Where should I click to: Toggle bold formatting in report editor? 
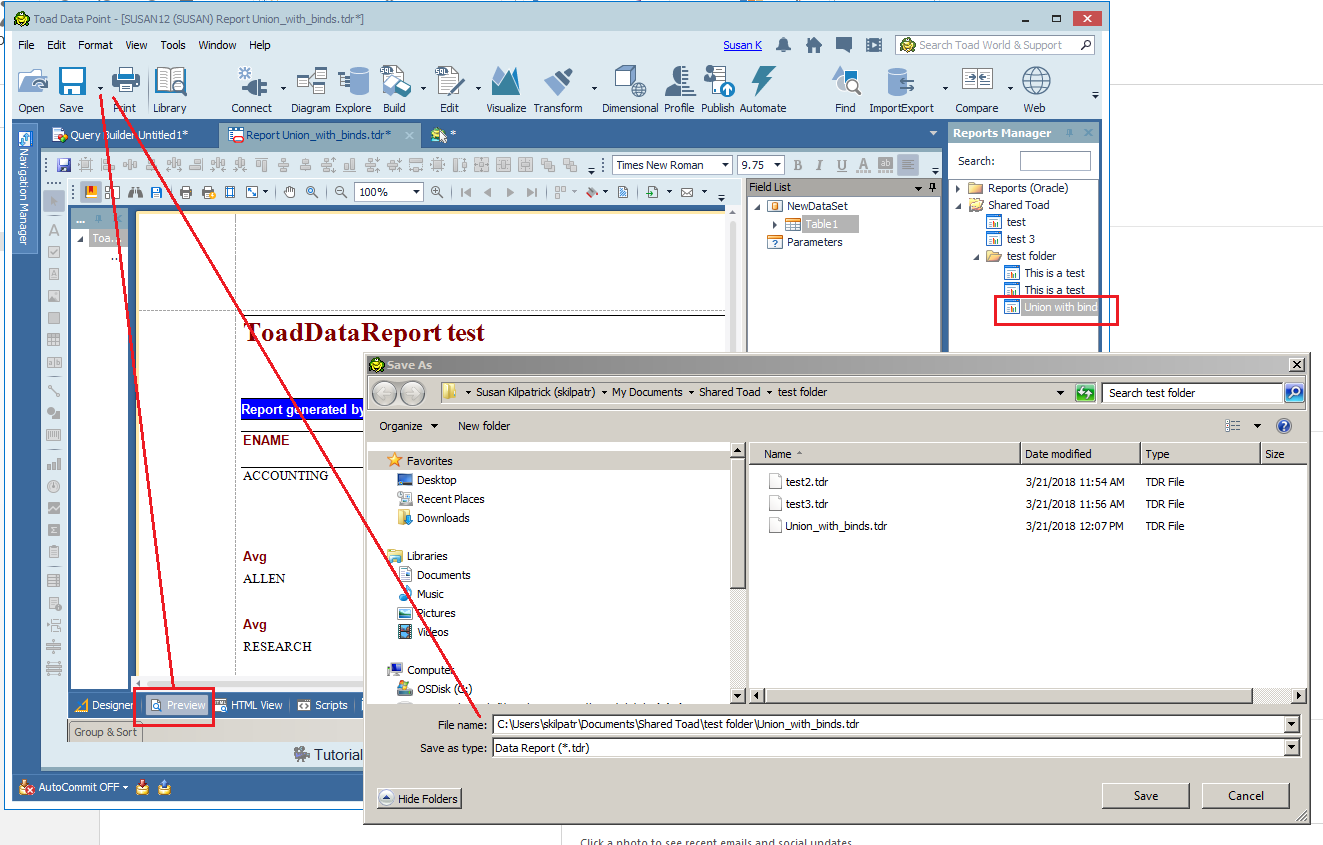click(798, 165)
